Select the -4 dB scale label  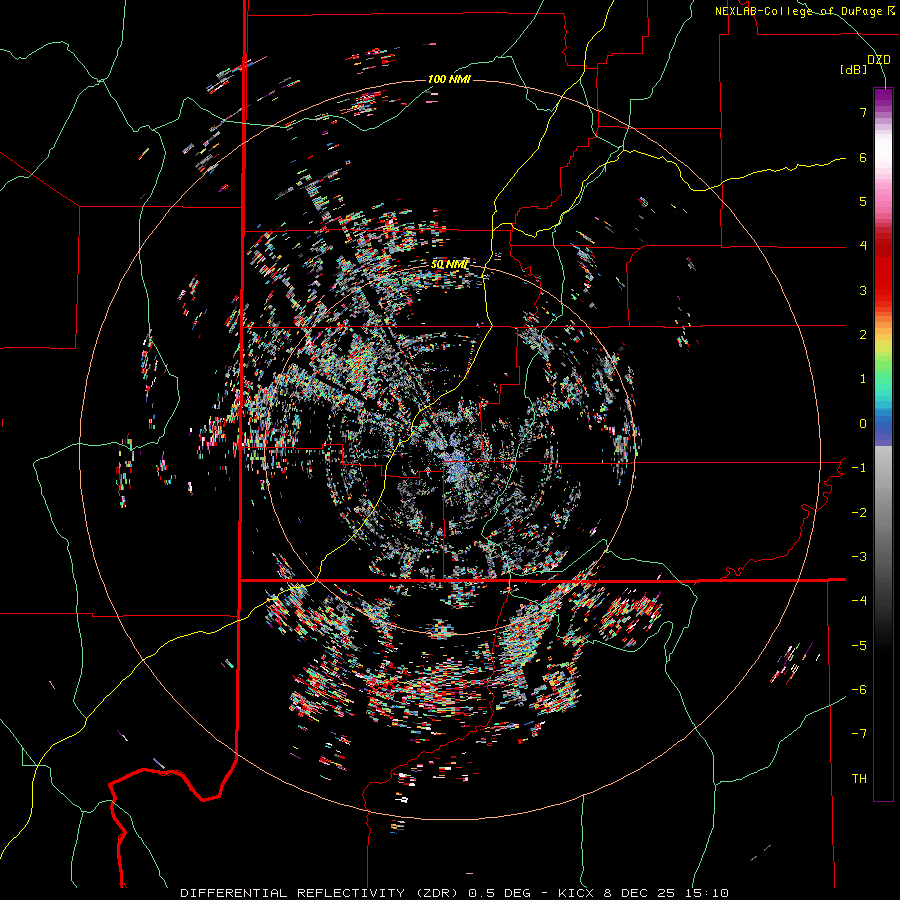point(859,601)
